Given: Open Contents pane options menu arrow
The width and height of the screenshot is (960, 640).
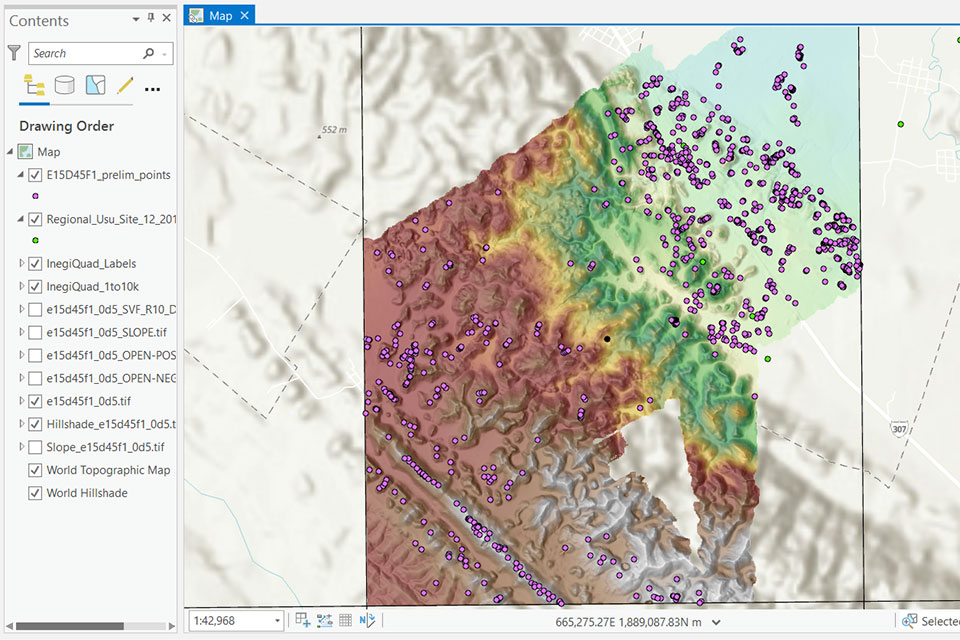Looking at the screenshot, I should 136,19.
